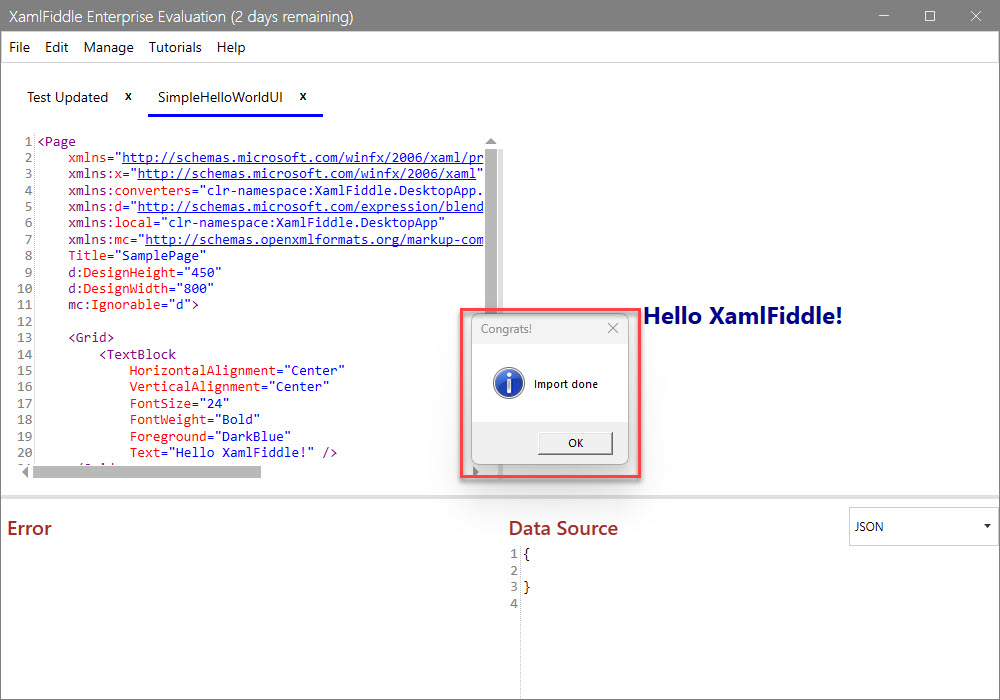
Task: Click the horizontal scroll right arrow
Action: pos(476,471)
